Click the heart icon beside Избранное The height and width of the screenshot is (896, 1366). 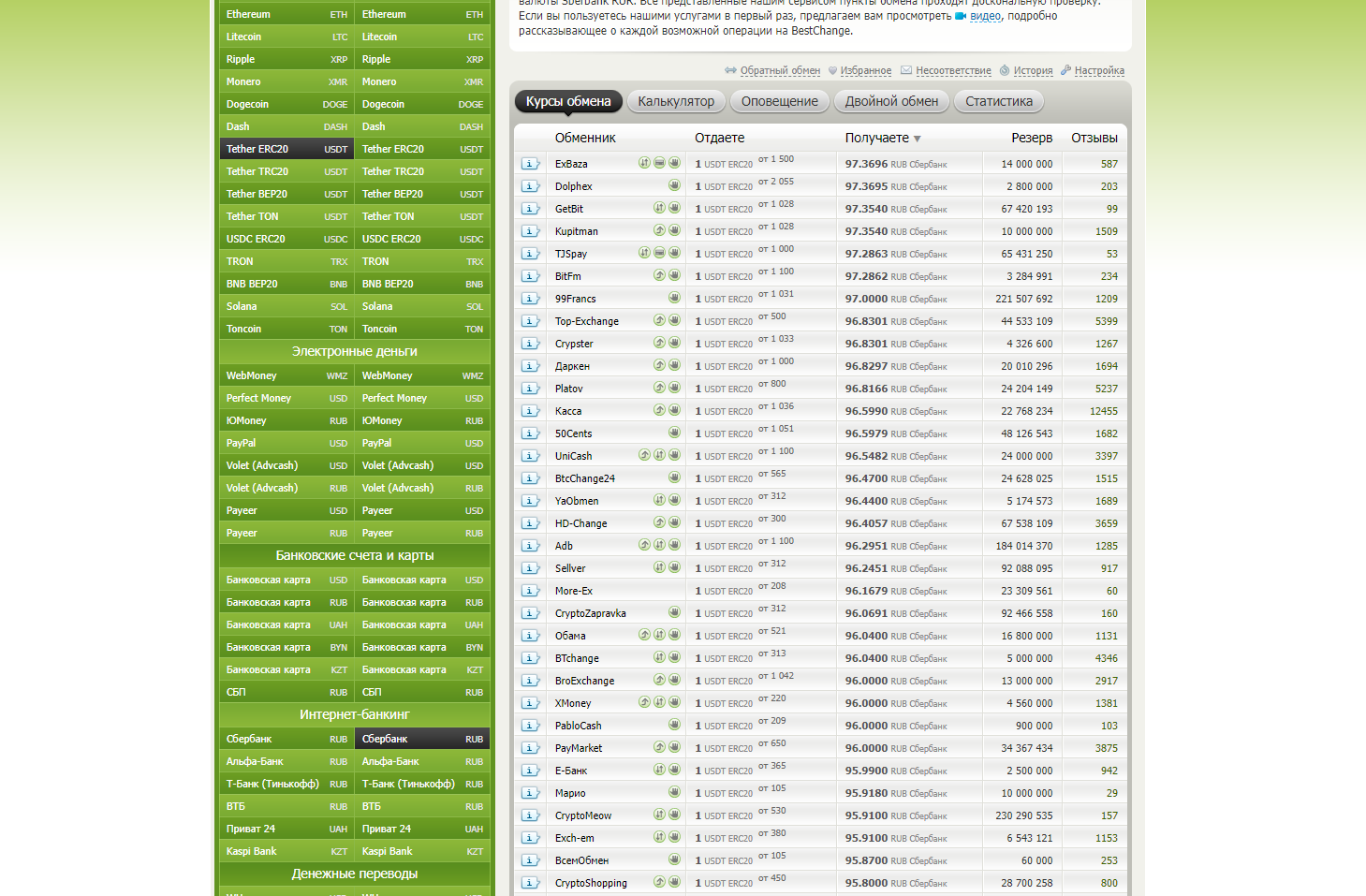coord(832,70)
